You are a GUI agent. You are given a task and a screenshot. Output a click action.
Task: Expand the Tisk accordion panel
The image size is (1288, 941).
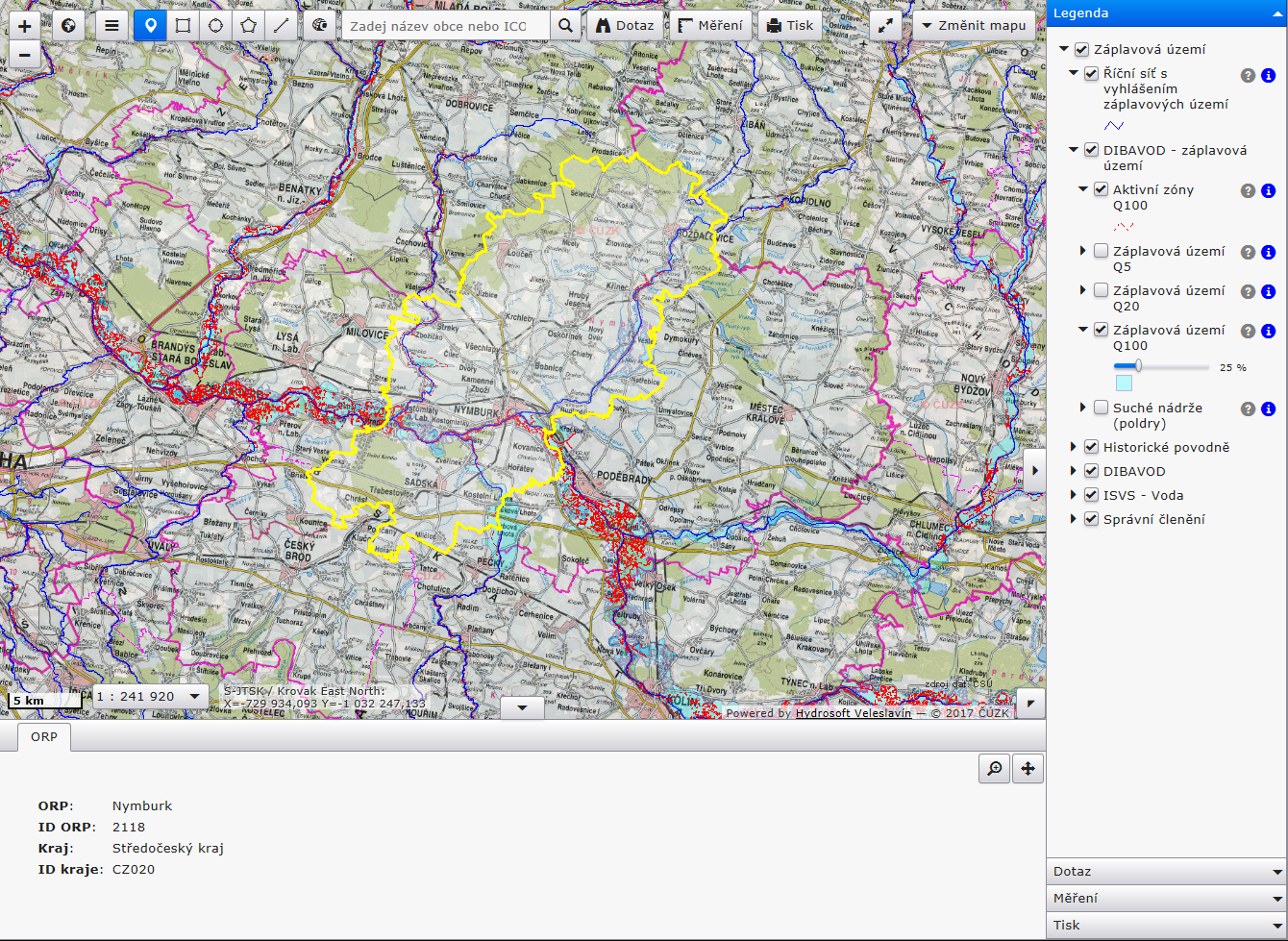(x=1167, y=926)
